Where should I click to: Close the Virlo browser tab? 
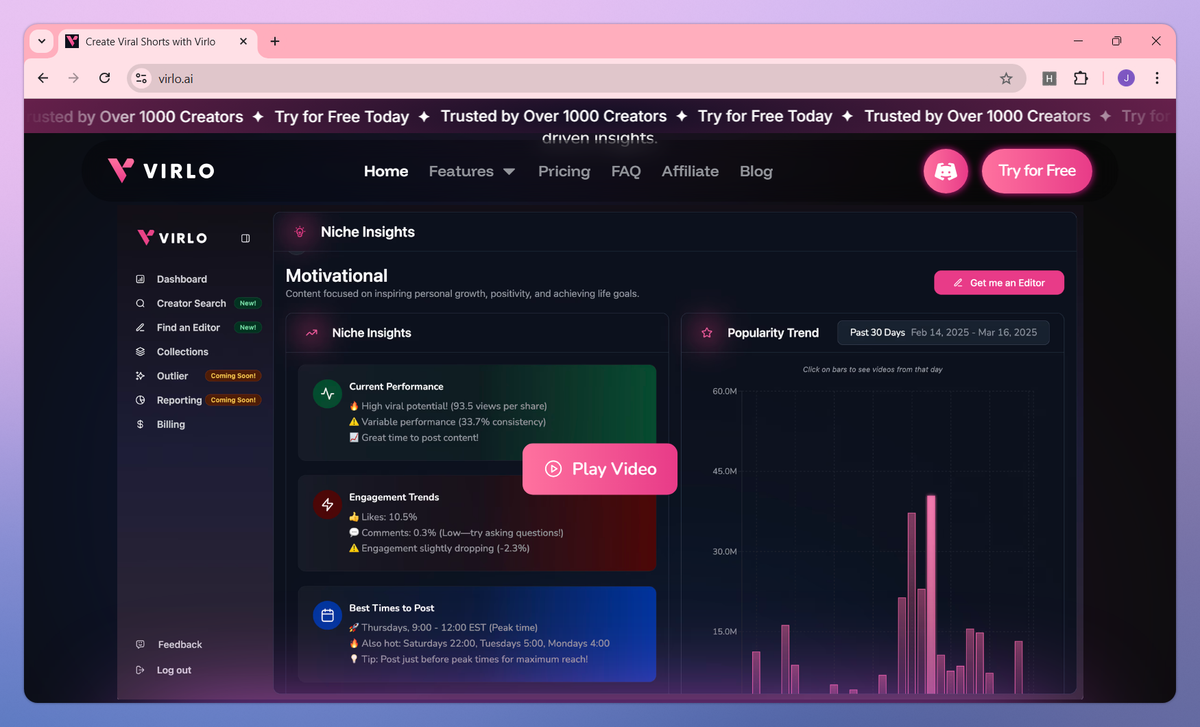coord(243,41)
